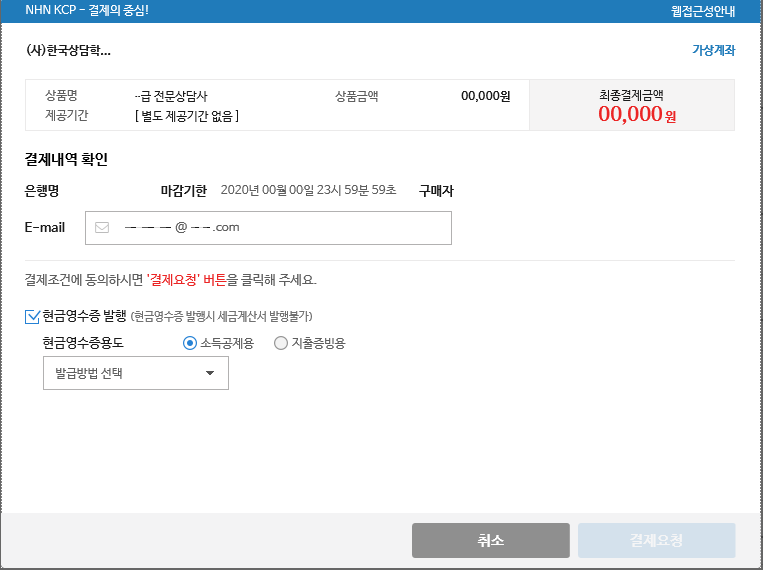Choose the 지출증빙용 radio option
The image size is (763, 571).
(x=280, y=343)
